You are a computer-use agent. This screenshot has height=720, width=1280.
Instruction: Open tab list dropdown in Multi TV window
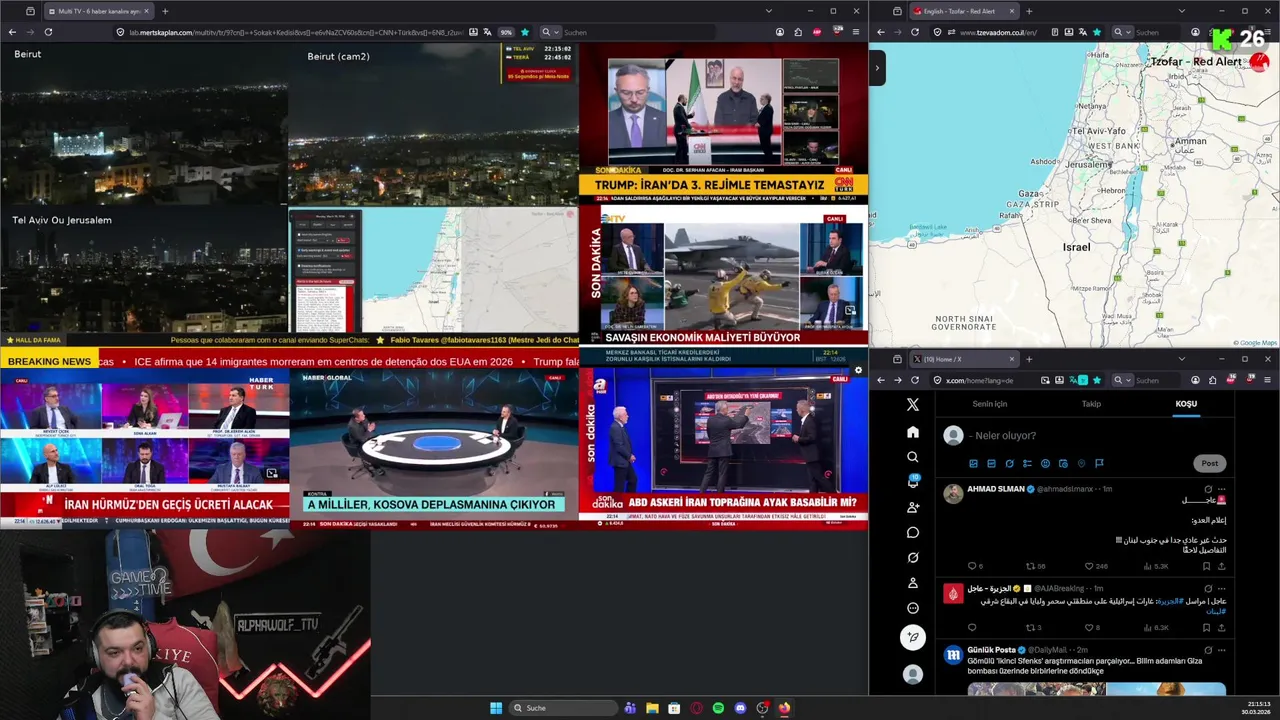click(768, 11)
